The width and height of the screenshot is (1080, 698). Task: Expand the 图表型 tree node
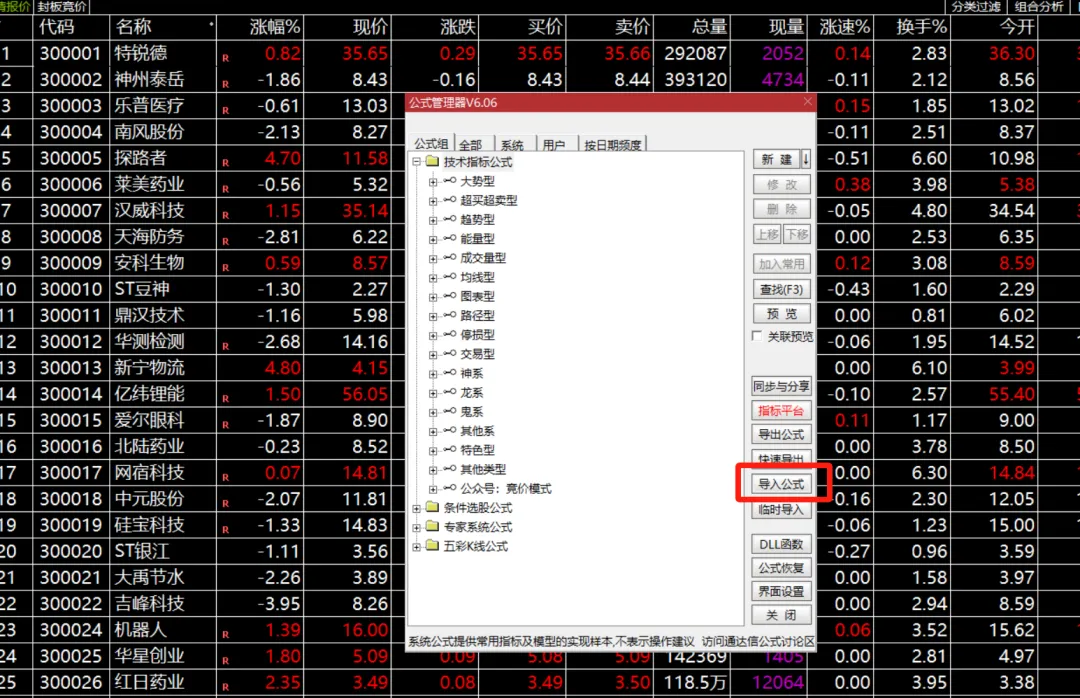tap(433, 297)
